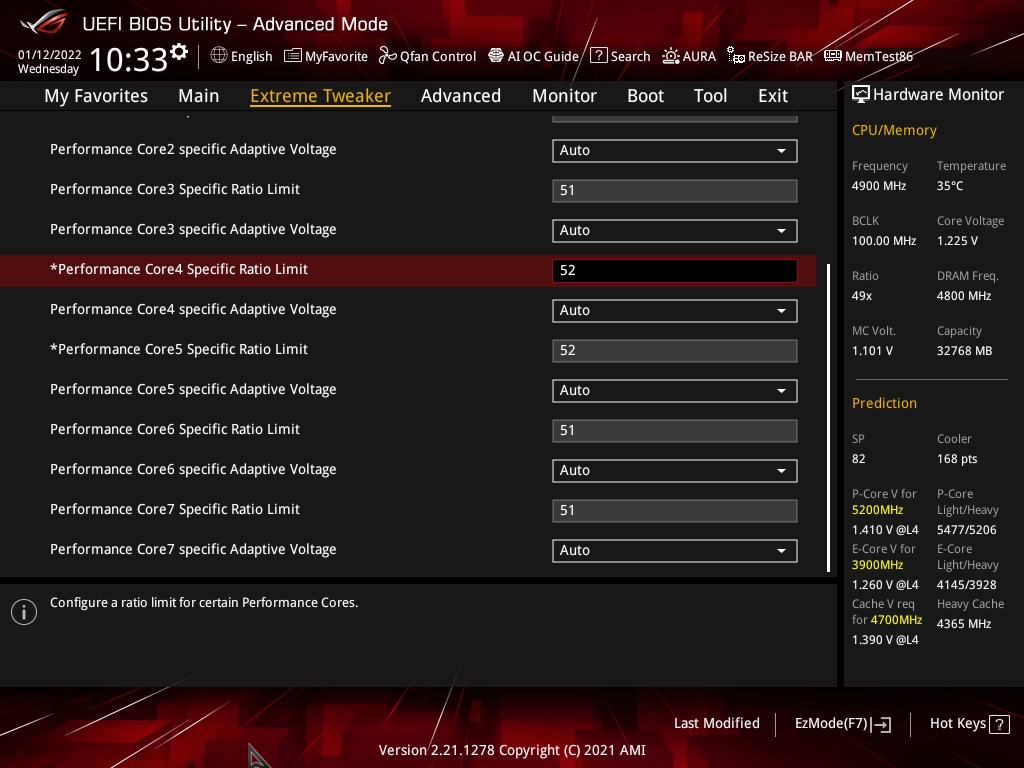Expand Performance Core7 Adaptive Voltage dropdown
Viewport: 1024px width, 768px height.
[781, 551]
